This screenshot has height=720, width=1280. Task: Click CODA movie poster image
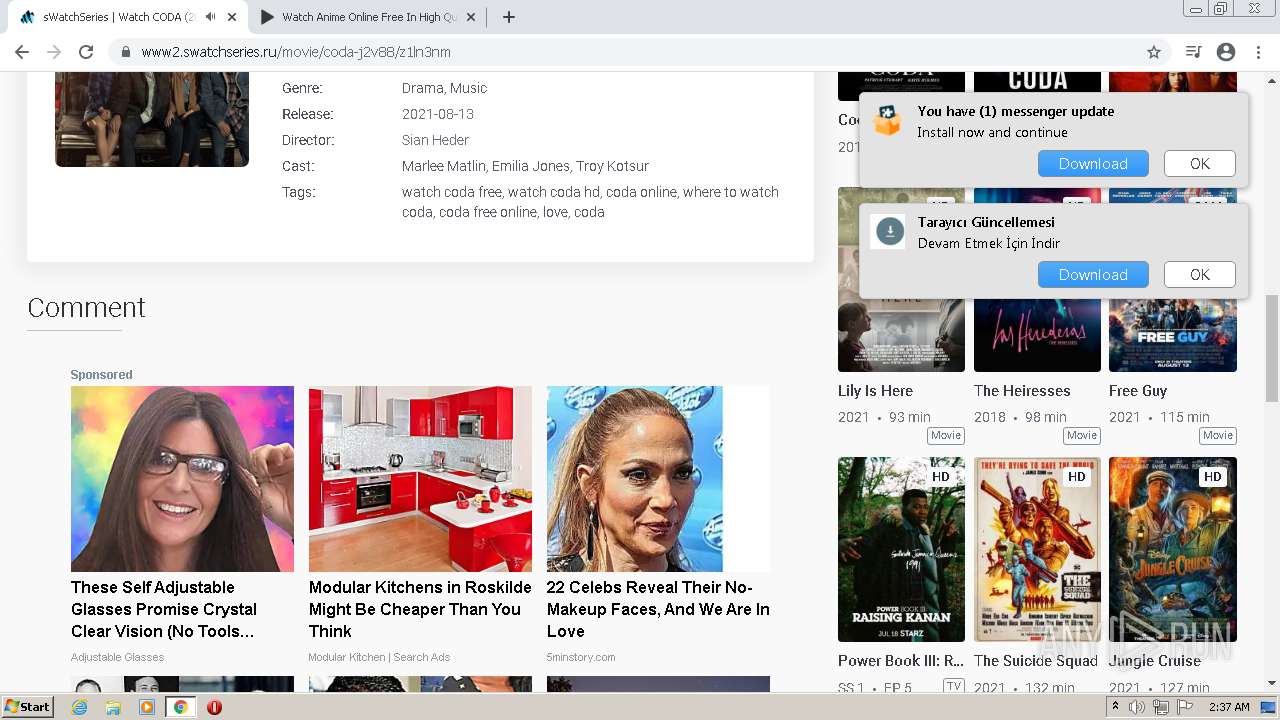pyautogui.click(x=152, y=119)
